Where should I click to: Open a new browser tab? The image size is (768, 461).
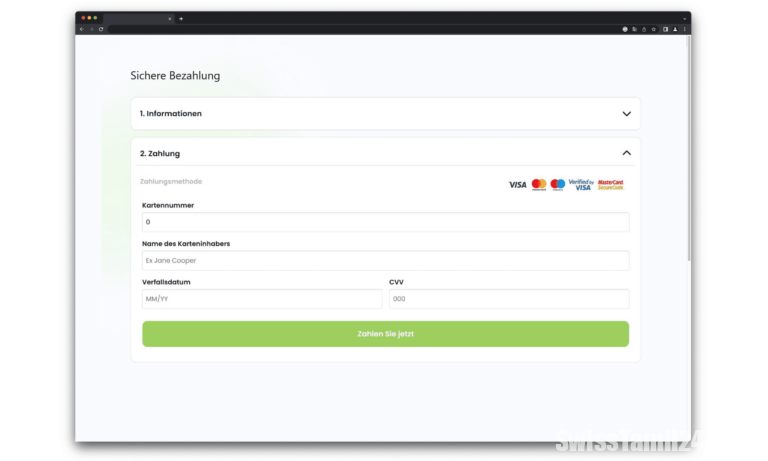tap(181, 18)
